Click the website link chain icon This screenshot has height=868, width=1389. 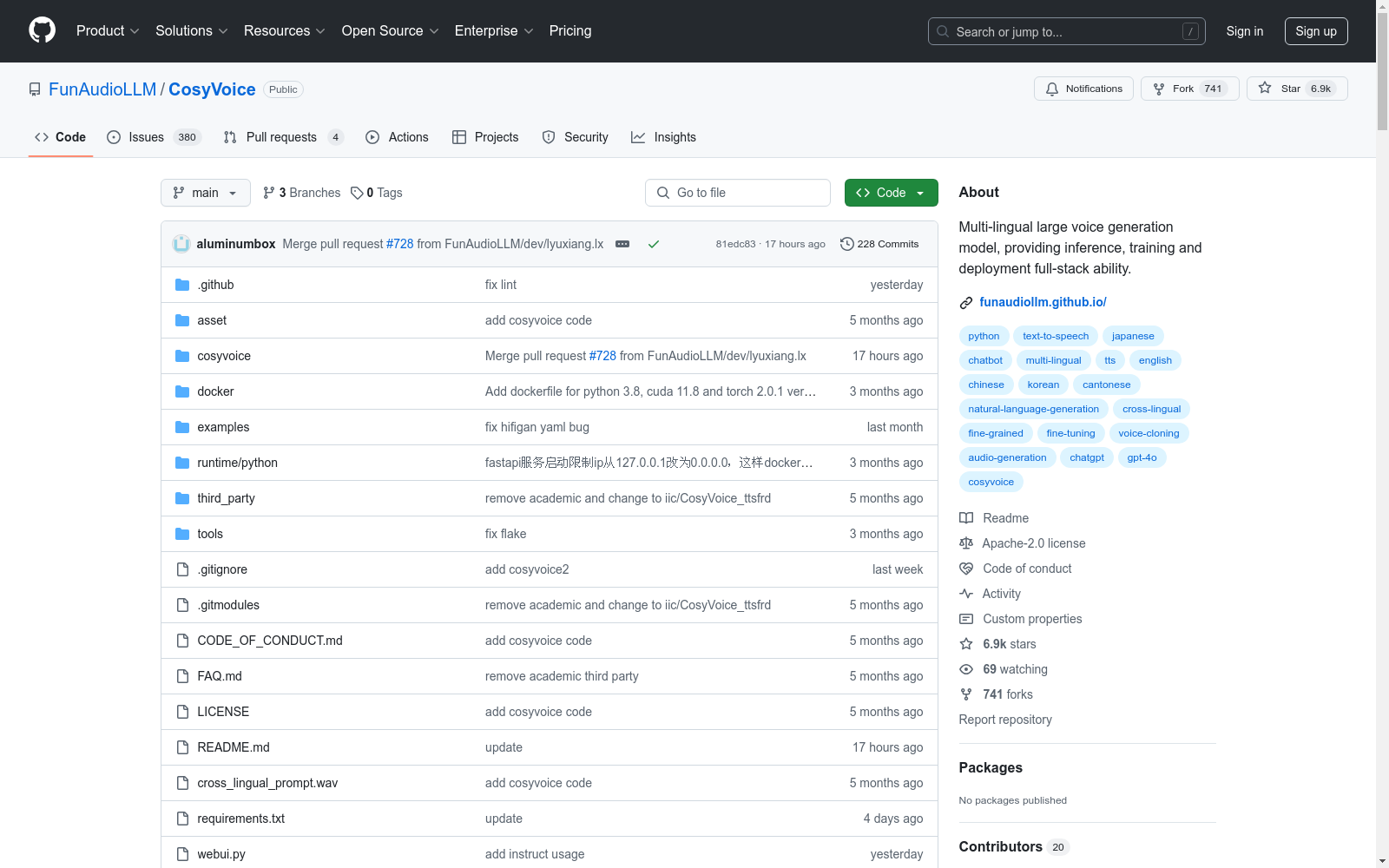pos(966,303)
